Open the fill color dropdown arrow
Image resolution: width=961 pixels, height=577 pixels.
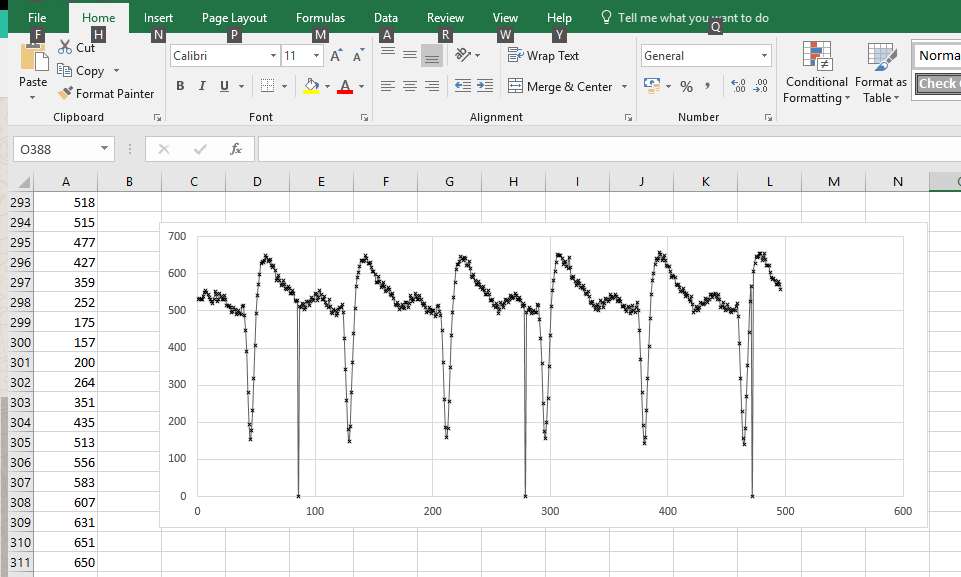[325, 87]
